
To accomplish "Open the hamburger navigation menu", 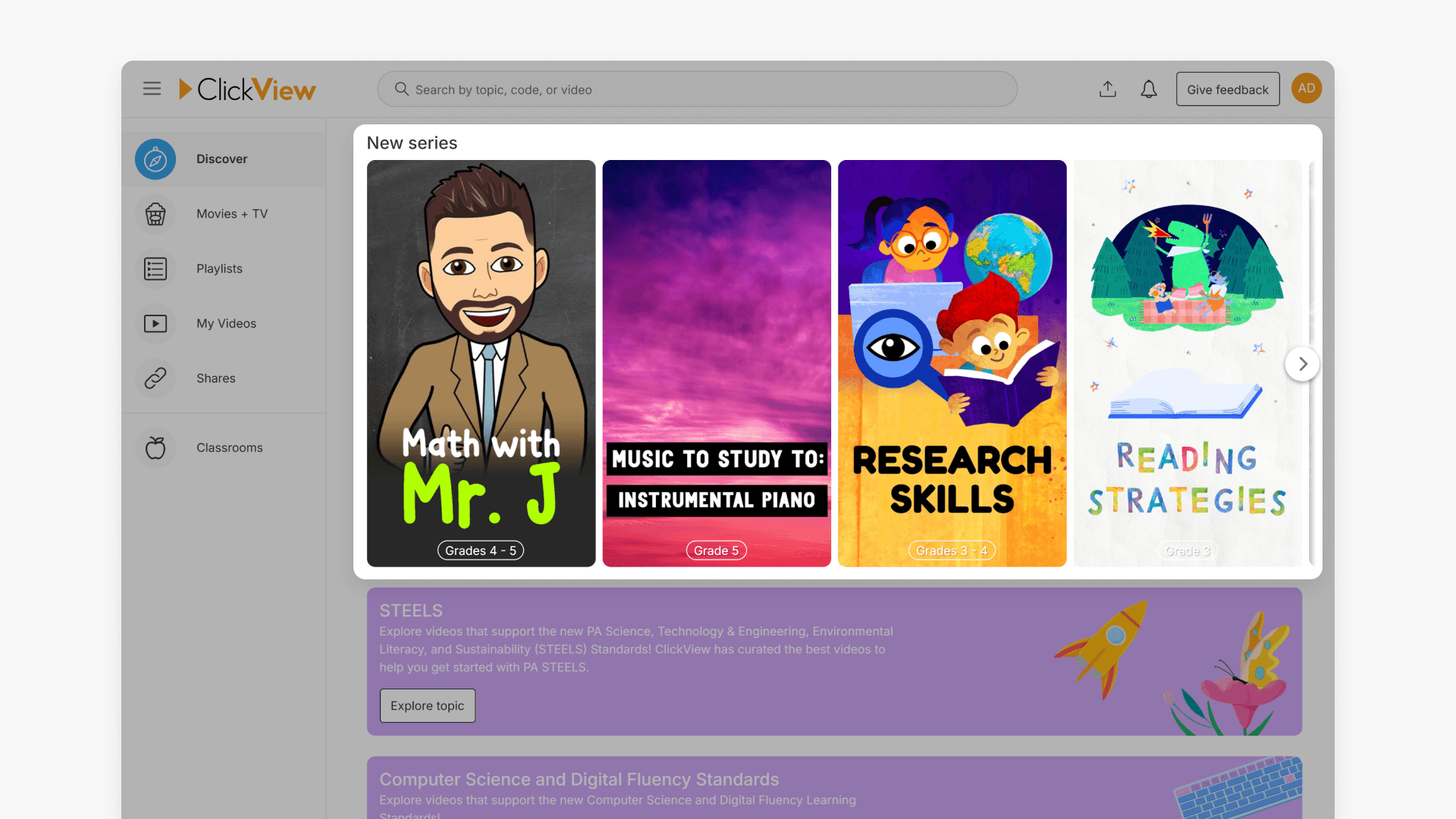I will 152,89.
